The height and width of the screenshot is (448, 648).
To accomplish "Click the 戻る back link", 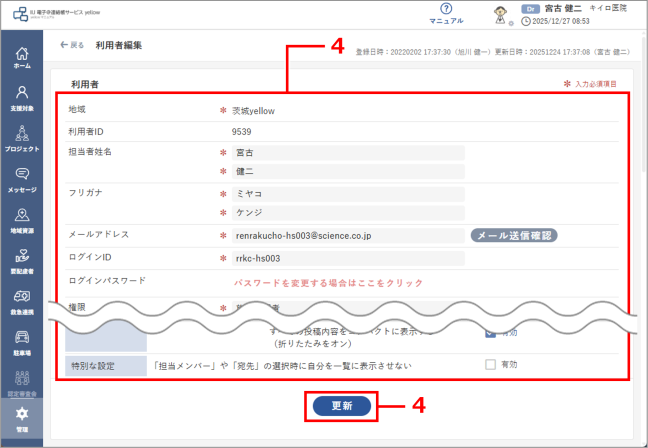I will pos(72,45).
